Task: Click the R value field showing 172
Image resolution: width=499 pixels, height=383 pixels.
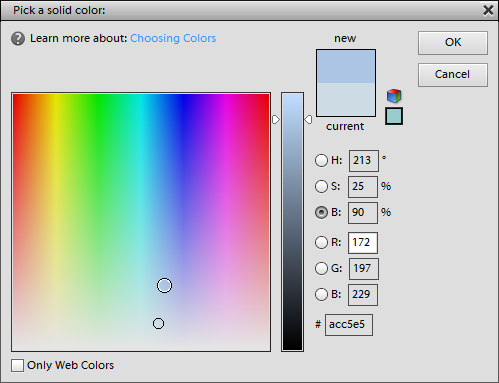Action: 363,243
